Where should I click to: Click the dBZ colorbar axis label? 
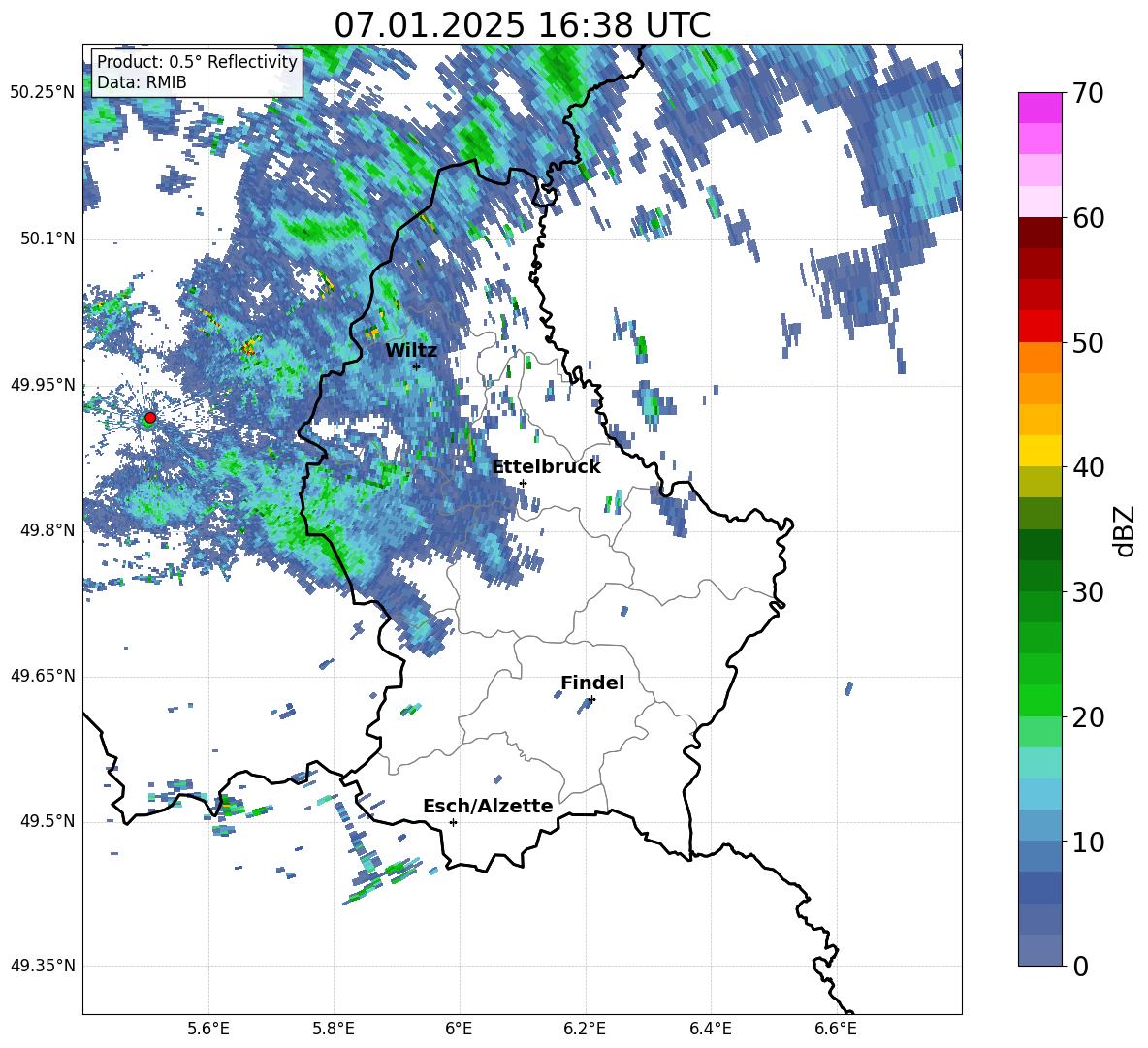[1125, 530]
